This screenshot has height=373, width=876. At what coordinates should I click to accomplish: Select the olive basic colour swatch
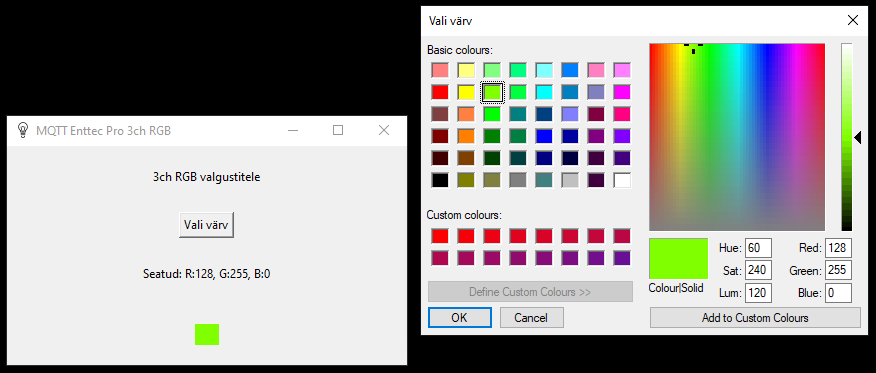(x=466, y=180)
